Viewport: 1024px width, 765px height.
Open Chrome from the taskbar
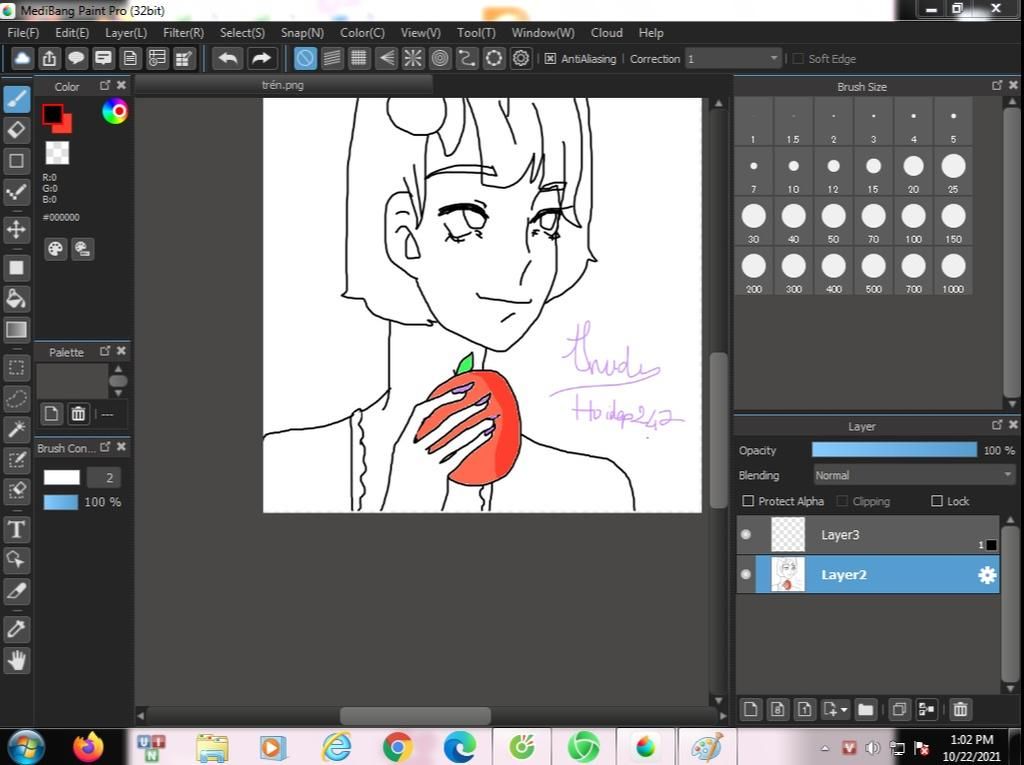point(397,747)
